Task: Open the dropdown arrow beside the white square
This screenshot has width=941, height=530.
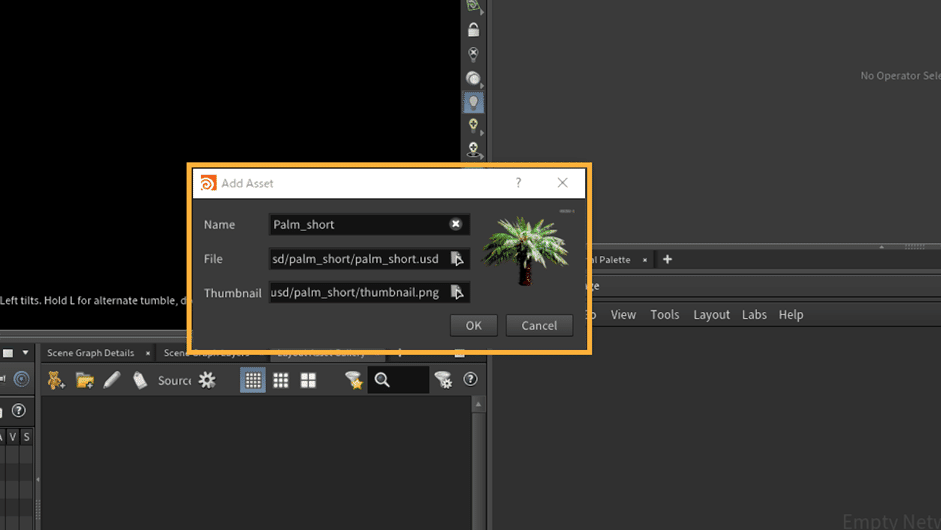Action: click(25, 353)
